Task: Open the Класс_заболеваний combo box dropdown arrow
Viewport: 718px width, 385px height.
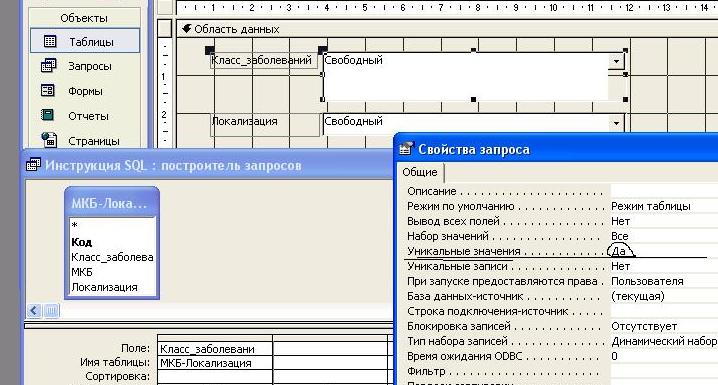Action: [616, 61]
